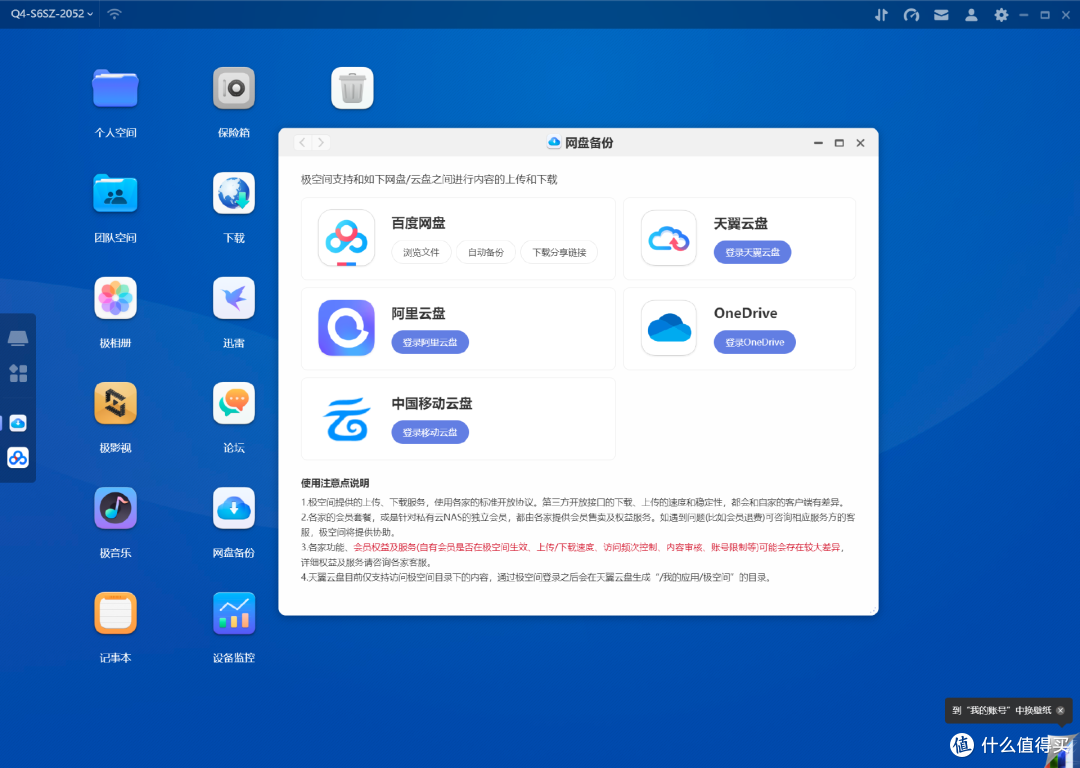The width and height of the screenshot is (1080, 768).
Task: Open the user account icon in top bar
Action: coord(971,14)
